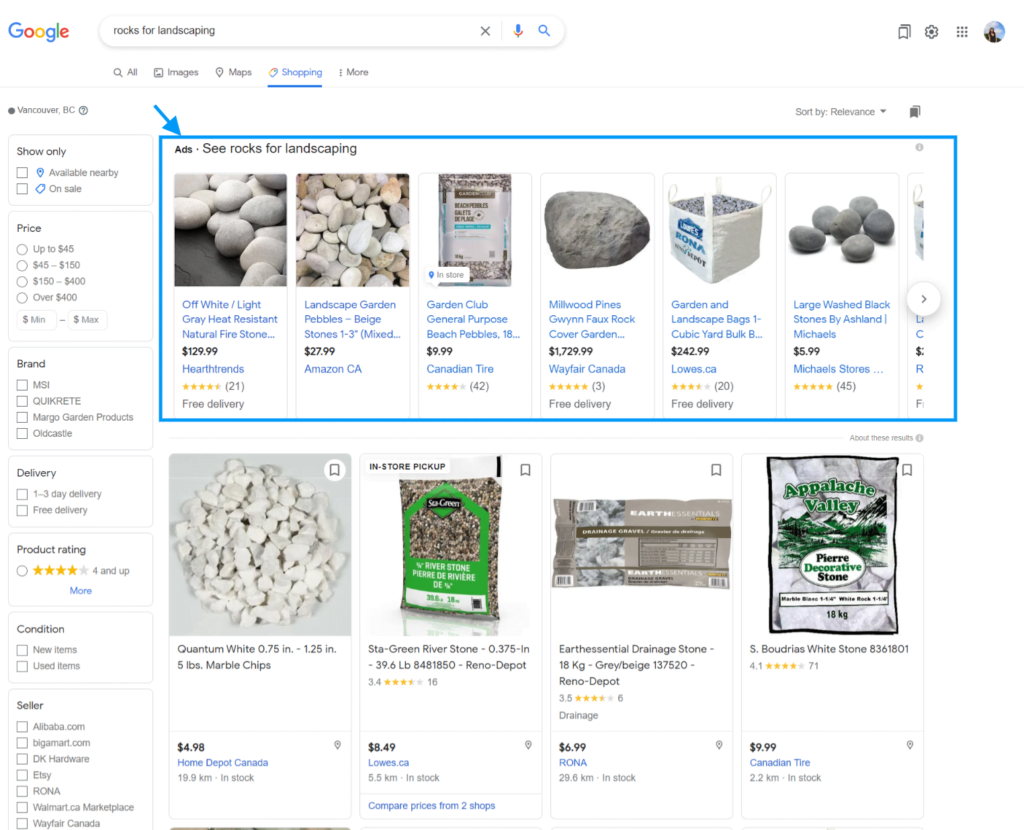Show More product rating options
Screen dimensions: 1024x830
click(80, 590)
